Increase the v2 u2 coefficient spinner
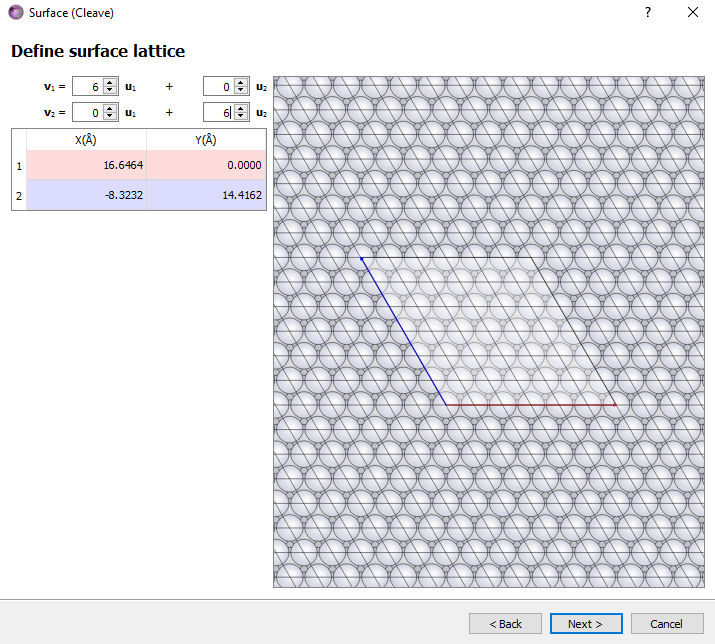The height and width of the screenshot is (644, 715). [241, 108]
